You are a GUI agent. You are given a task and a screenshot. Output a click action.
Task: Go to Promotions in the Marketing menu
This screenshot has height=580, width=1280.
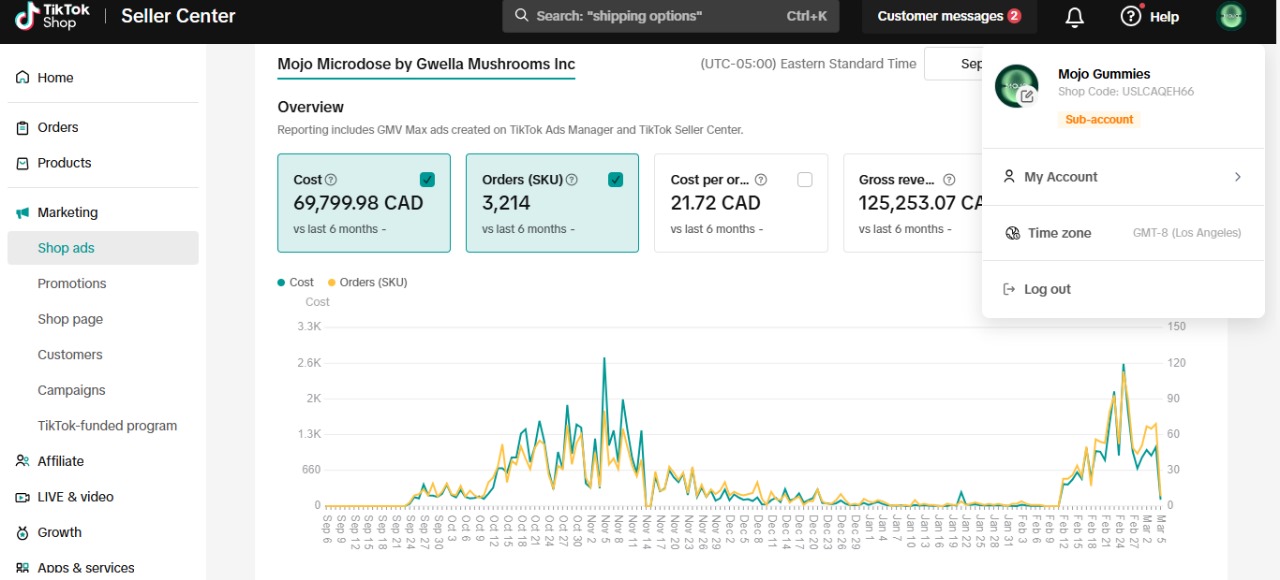[x=72, y=284]
